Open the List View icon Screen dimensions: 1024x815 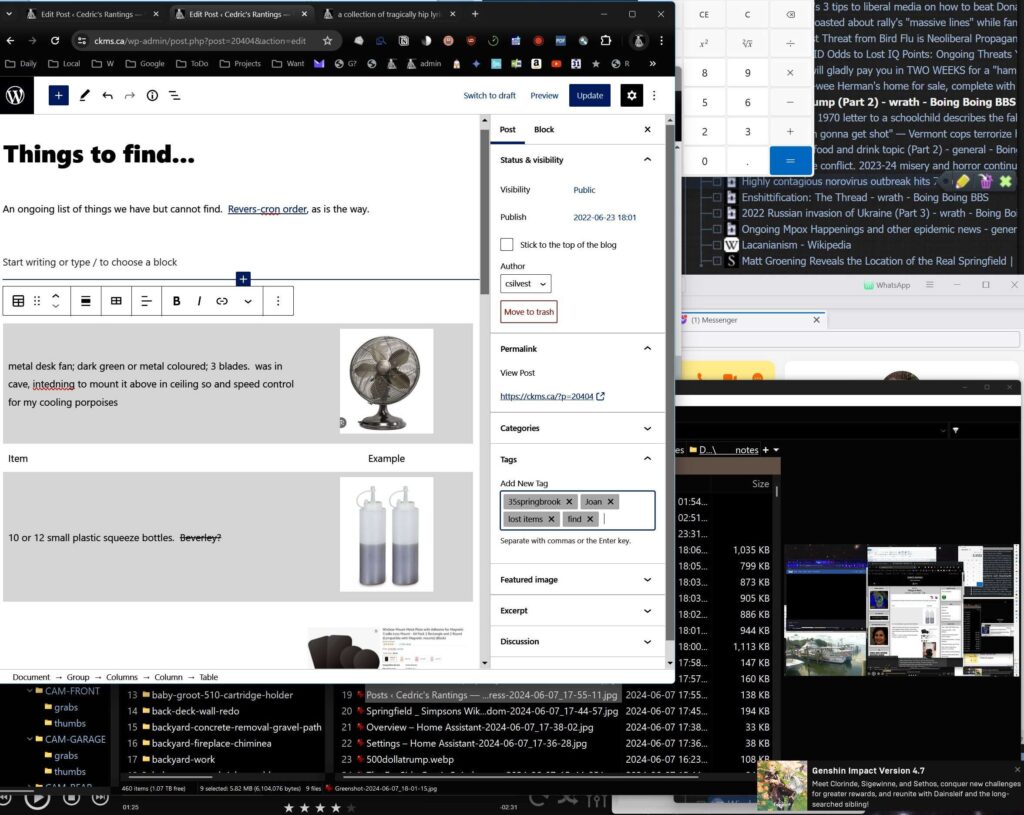174,96
